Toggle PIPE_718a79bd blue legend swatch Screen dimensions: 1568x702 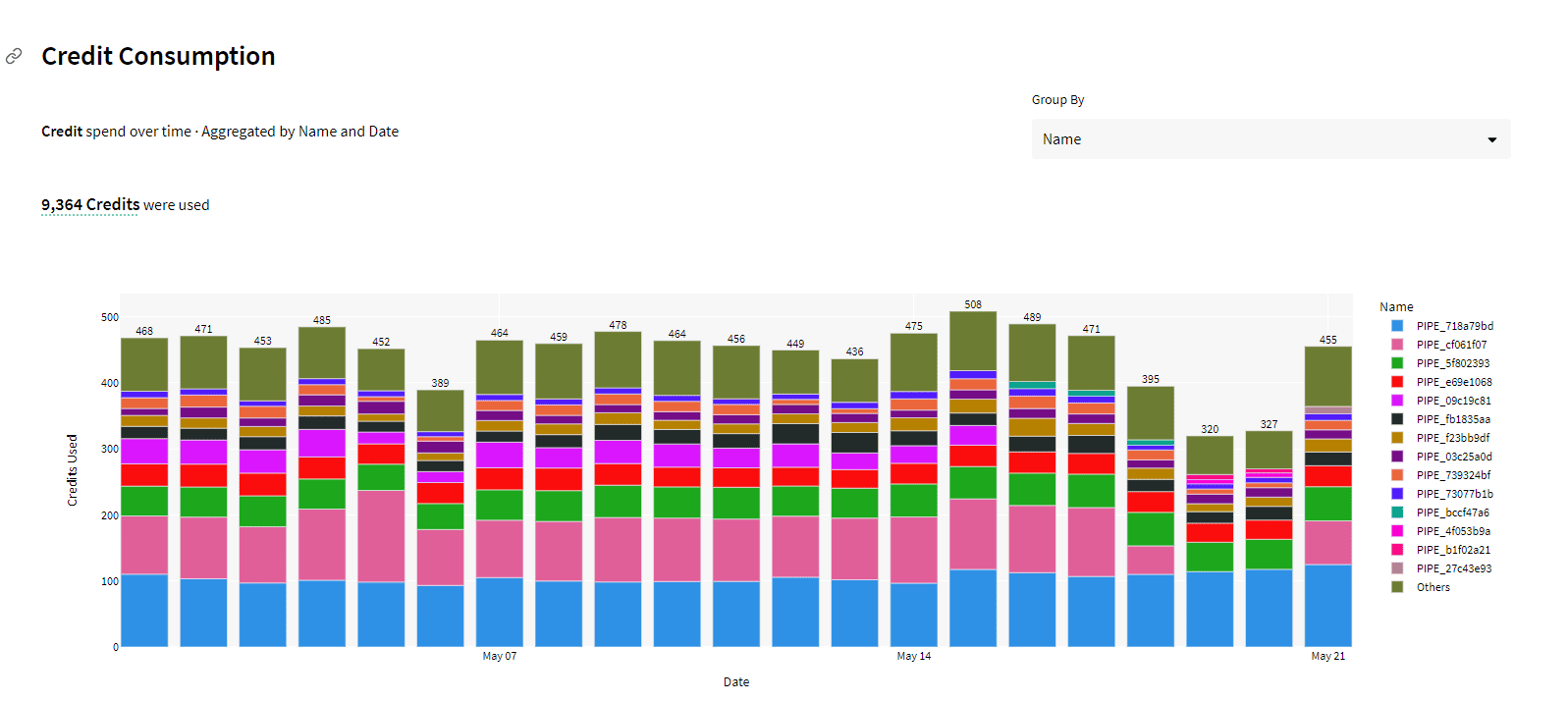click(1397, 326)
